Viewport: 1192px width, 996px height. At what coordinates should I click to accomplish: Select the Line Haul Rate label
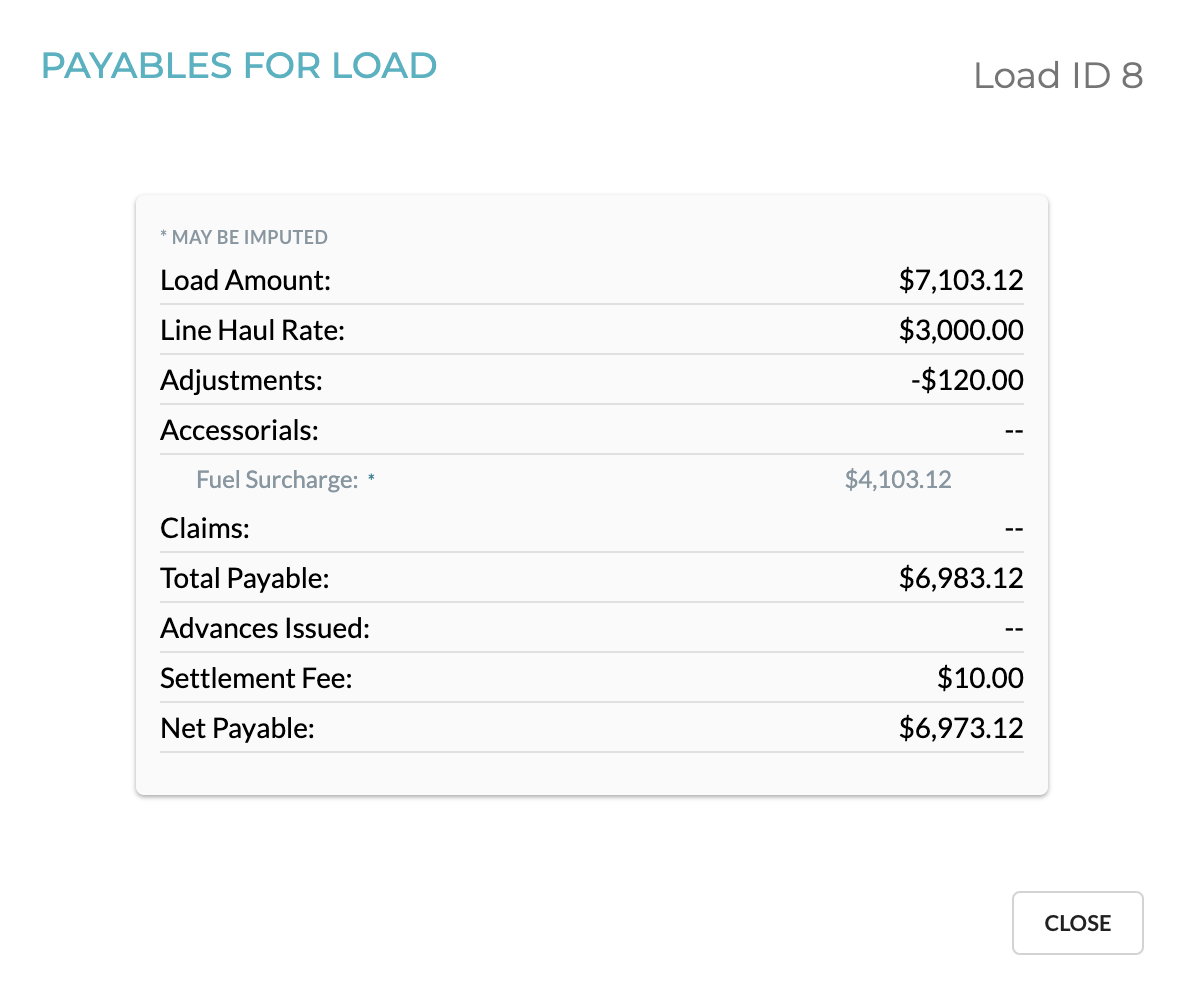click(x=252, y=330)
